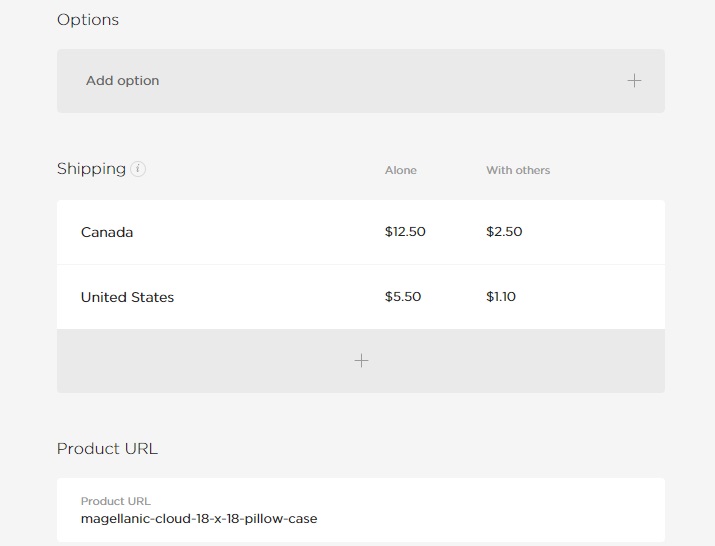The width and height of the screenshot is (715, 546).
Task: Edit Canada's $12.50 alone shipping price
Action: [405, 232]
